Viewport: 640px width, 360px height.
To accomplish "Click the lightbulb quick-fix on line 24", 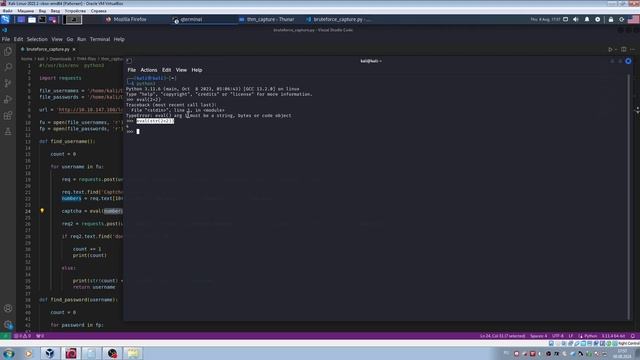I will 42,211.
